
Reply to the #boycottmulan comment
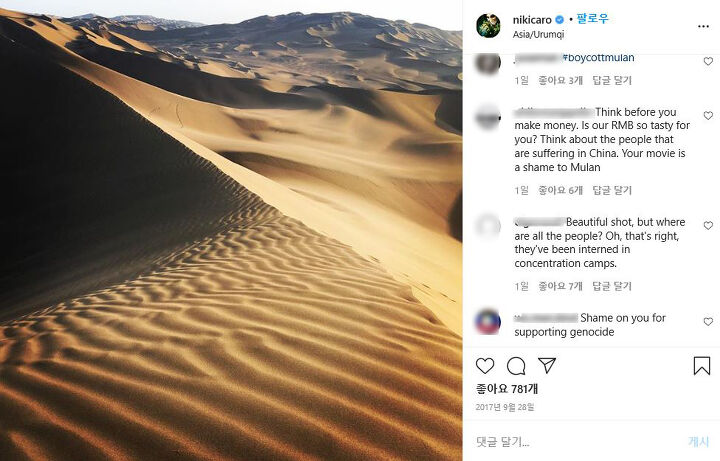pos(612,80)
